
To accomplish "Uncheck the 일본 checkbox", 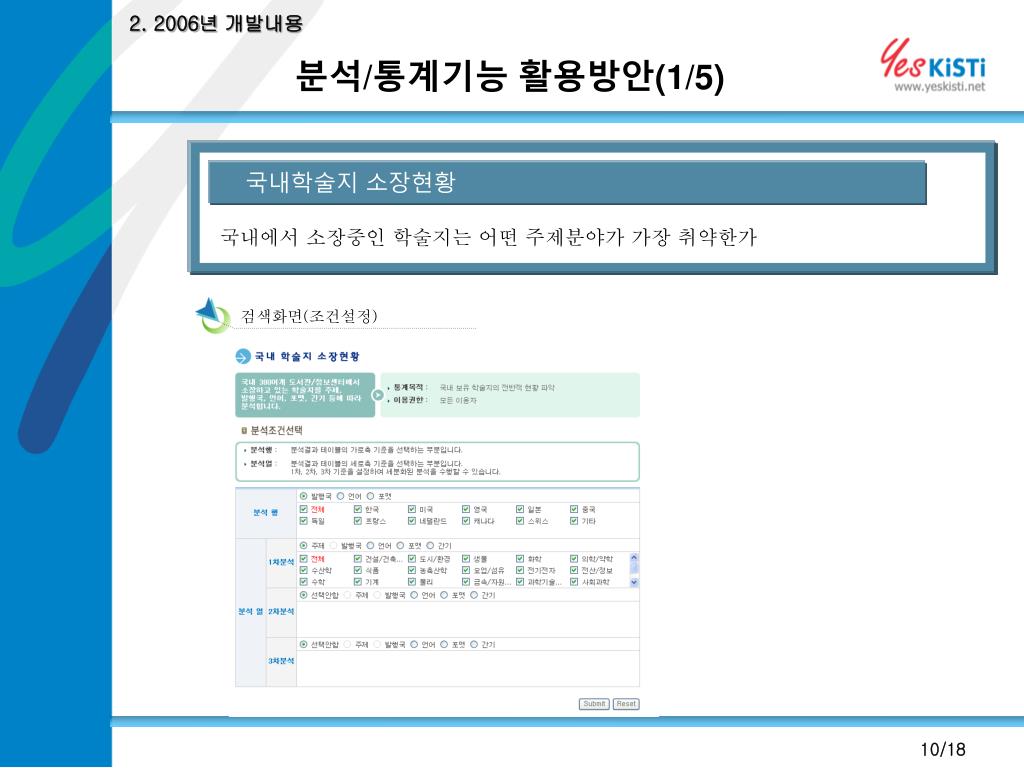I will (x=520, y=509).
